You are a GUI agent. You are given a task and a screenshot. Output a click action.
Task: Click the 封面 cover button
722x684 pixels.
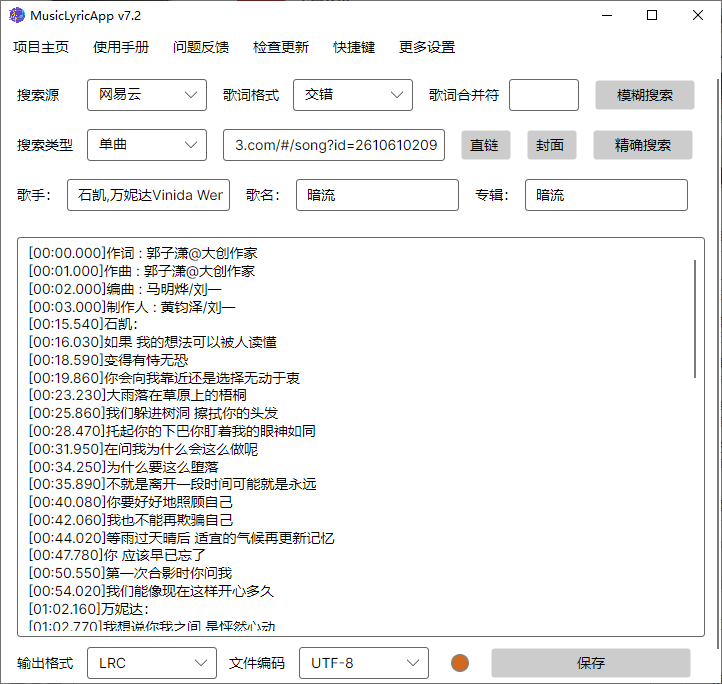point(551,145)
